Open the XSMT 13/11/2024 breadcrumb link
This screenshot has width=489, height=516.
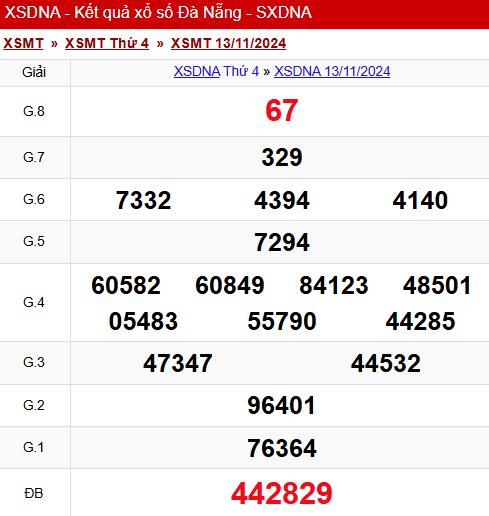[x=228, y=43]
